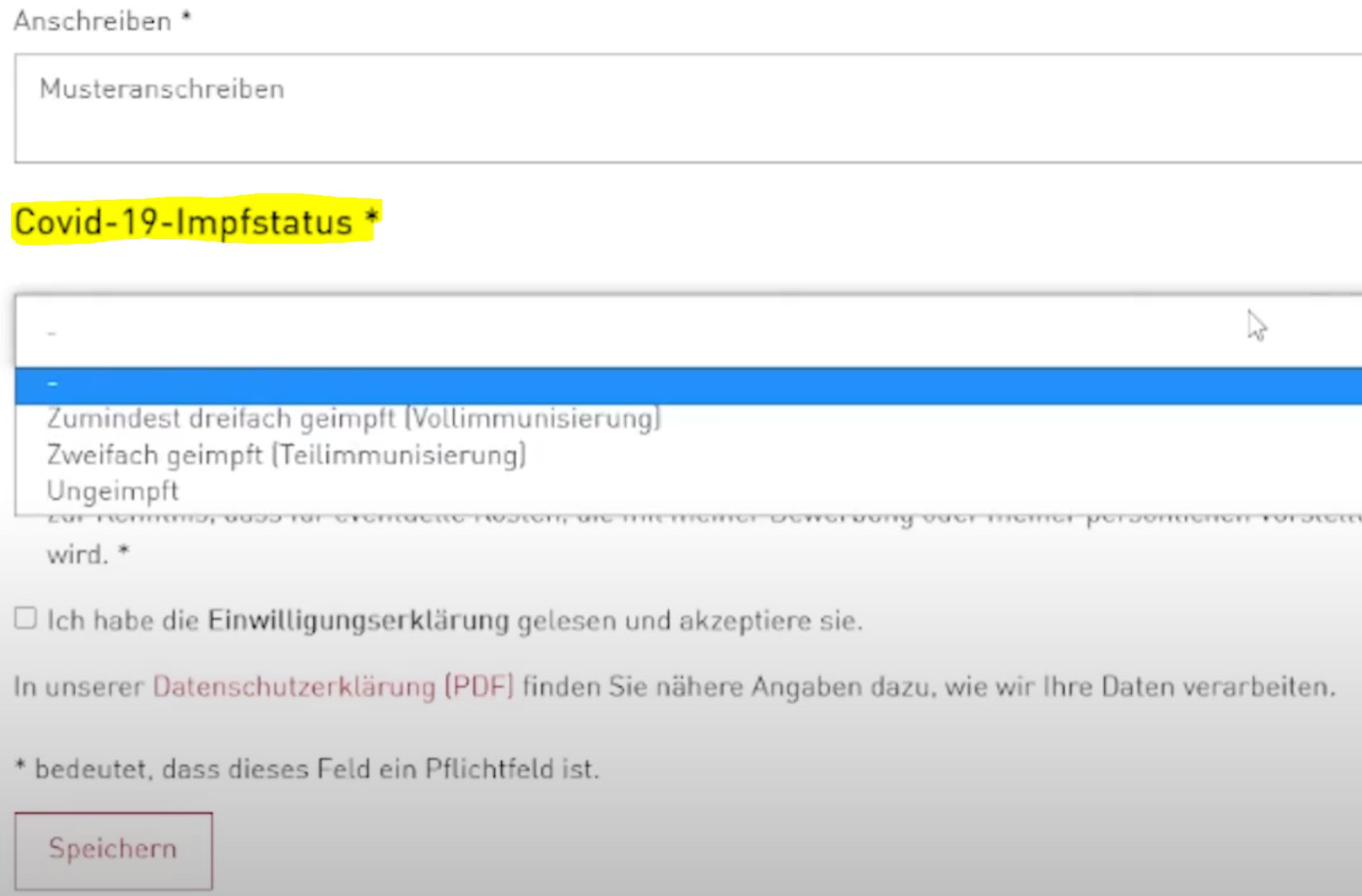Select the Ungeimpft option
Screen dimensions: 1362x896
point(112,491)
